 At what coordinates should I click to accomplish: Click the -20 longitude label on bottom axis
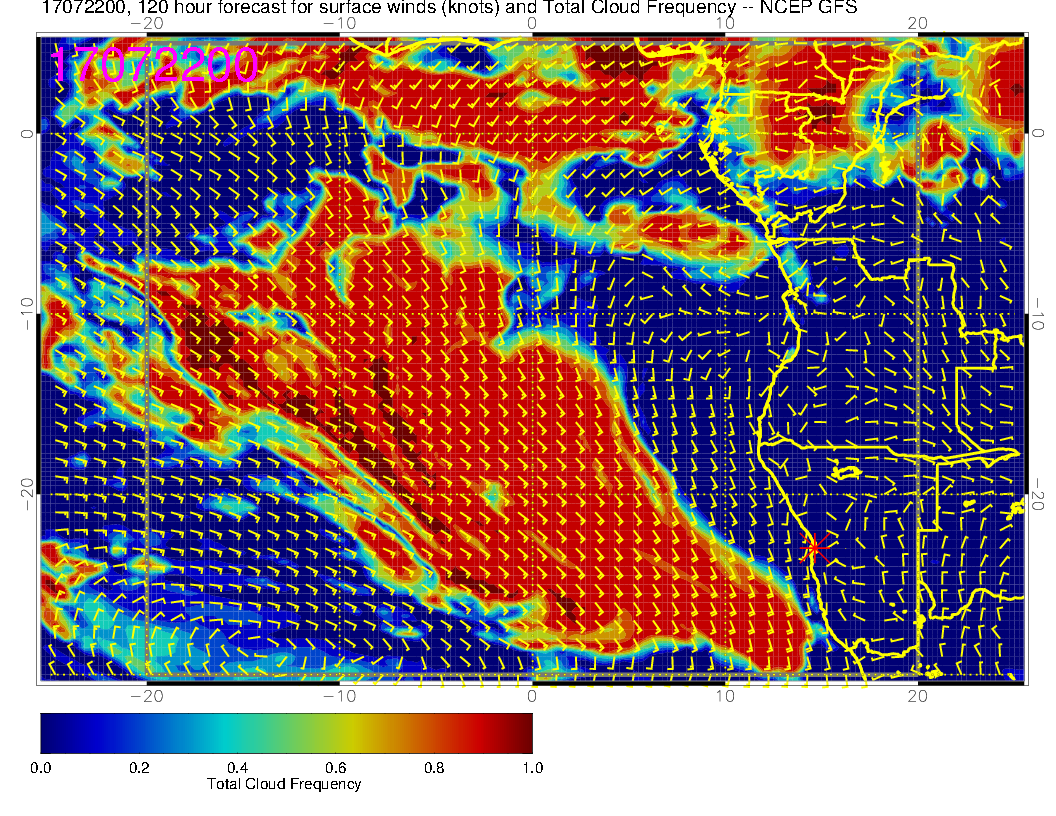146,695
